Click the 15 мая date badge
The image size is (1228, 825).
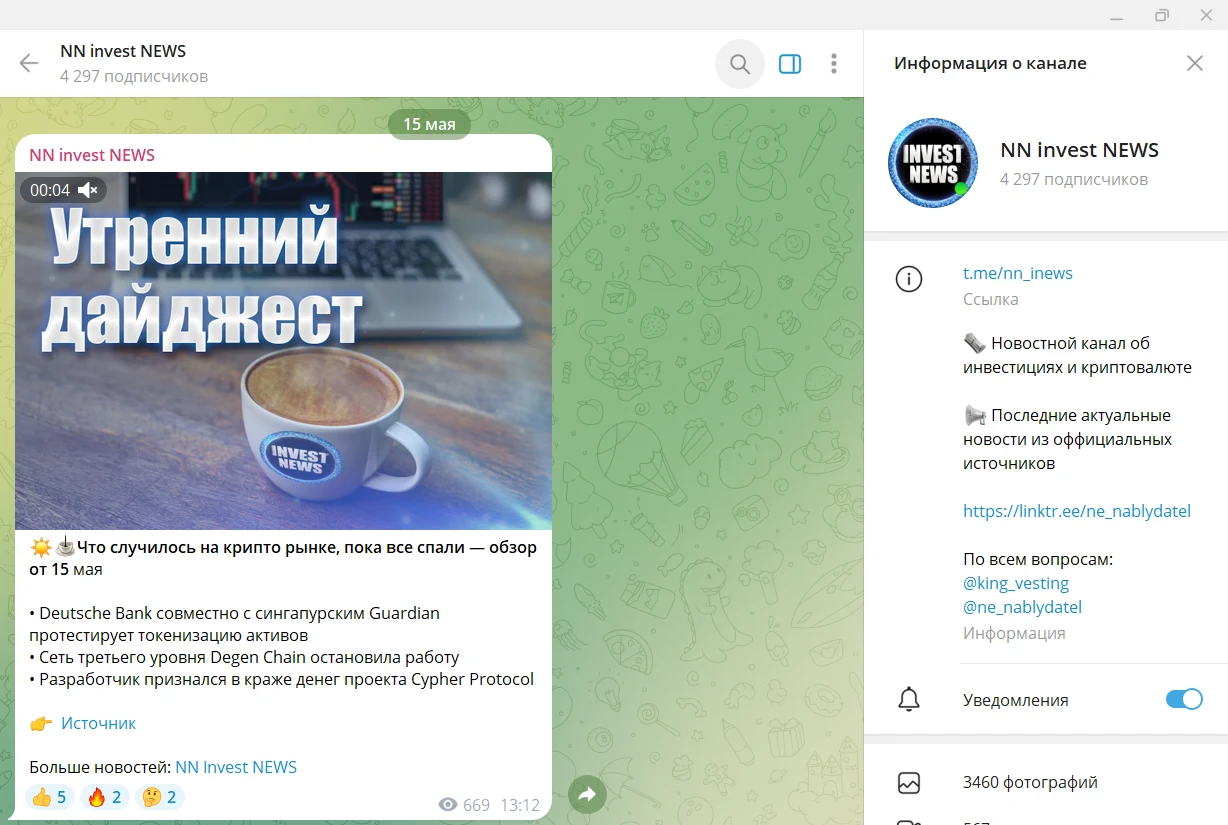(429, 124)
